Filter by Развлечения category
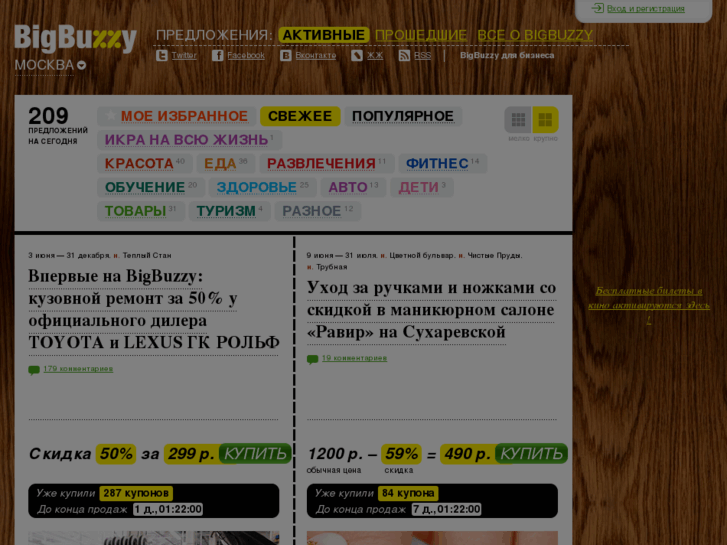 coord(326,163)
